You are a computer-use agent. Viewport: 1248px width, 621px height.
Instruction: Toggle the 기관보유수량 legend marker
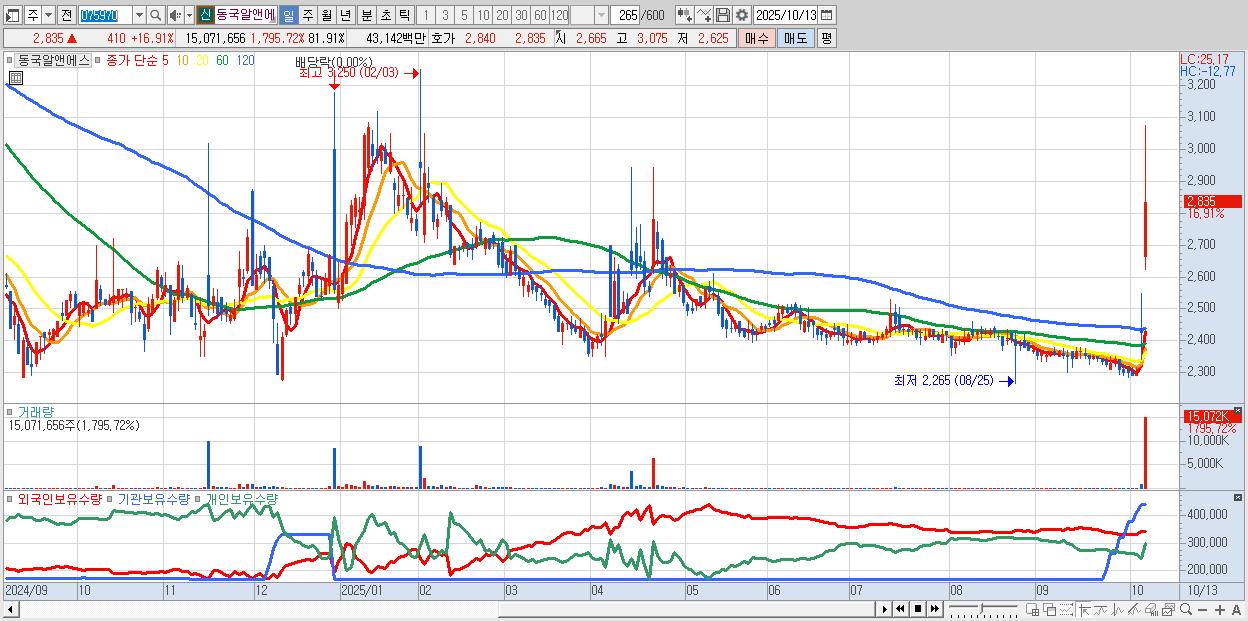click(111, 498)
